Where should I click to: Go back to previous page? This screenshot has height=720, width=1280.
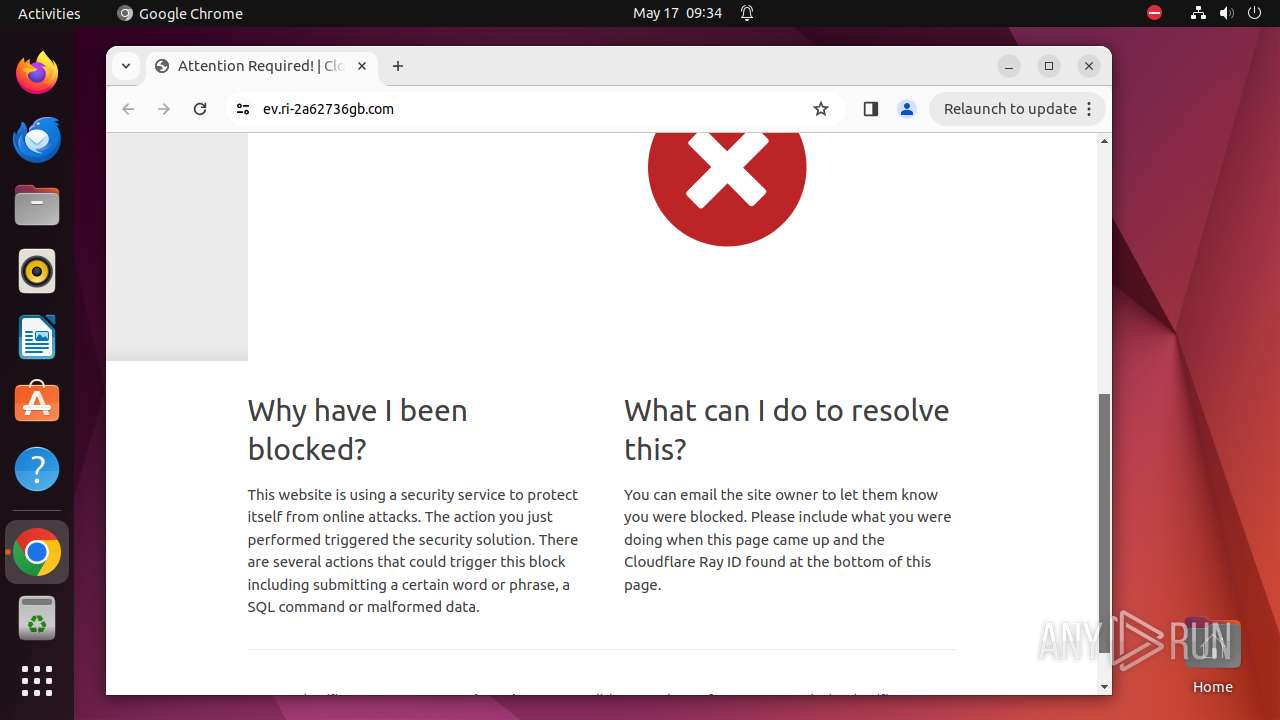[128, 109]
